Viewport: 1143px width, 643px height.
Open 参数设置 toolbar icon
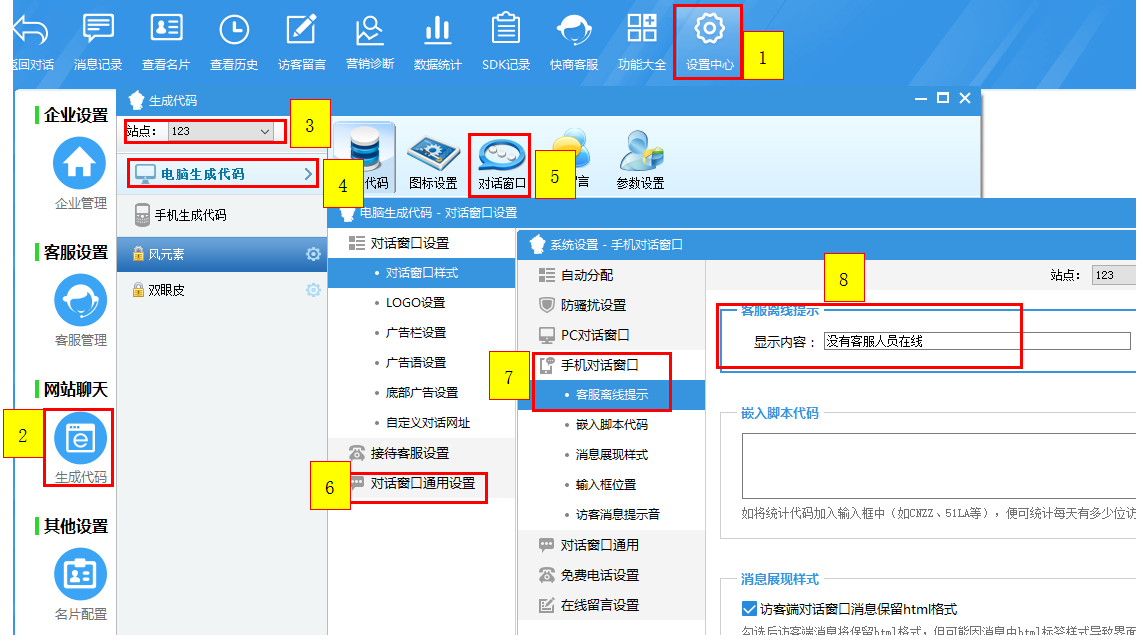click(640, 158)
